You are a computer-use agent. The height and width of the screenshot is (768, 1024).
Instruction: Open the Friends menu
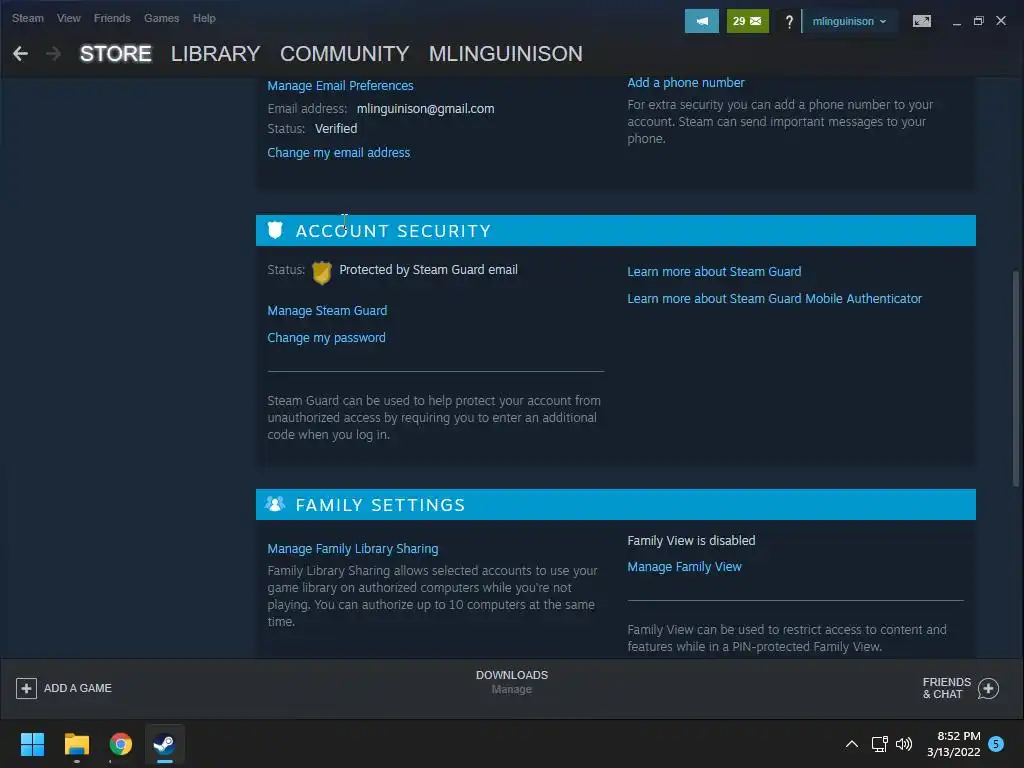[x=112, y=18]
